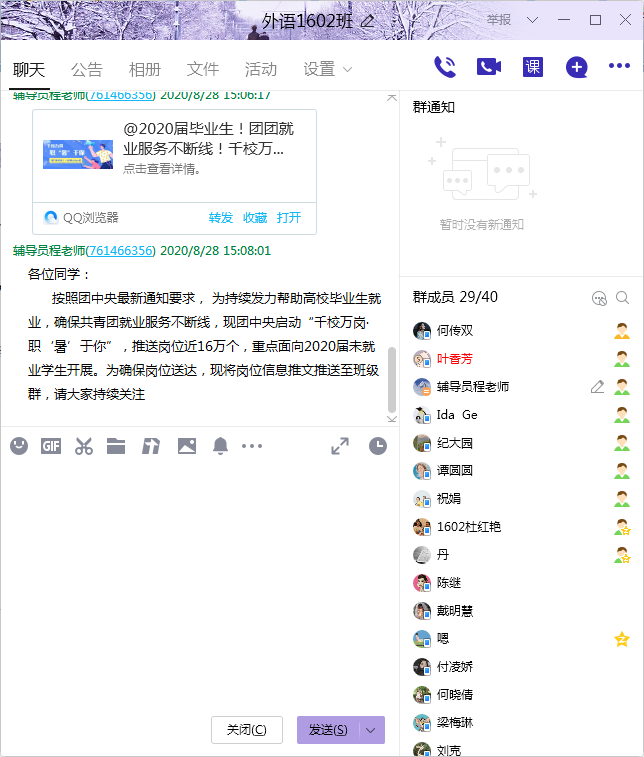Click the send image icon
Image resolution: width=644 pixels, height=757 pixels.
point(187,446)
